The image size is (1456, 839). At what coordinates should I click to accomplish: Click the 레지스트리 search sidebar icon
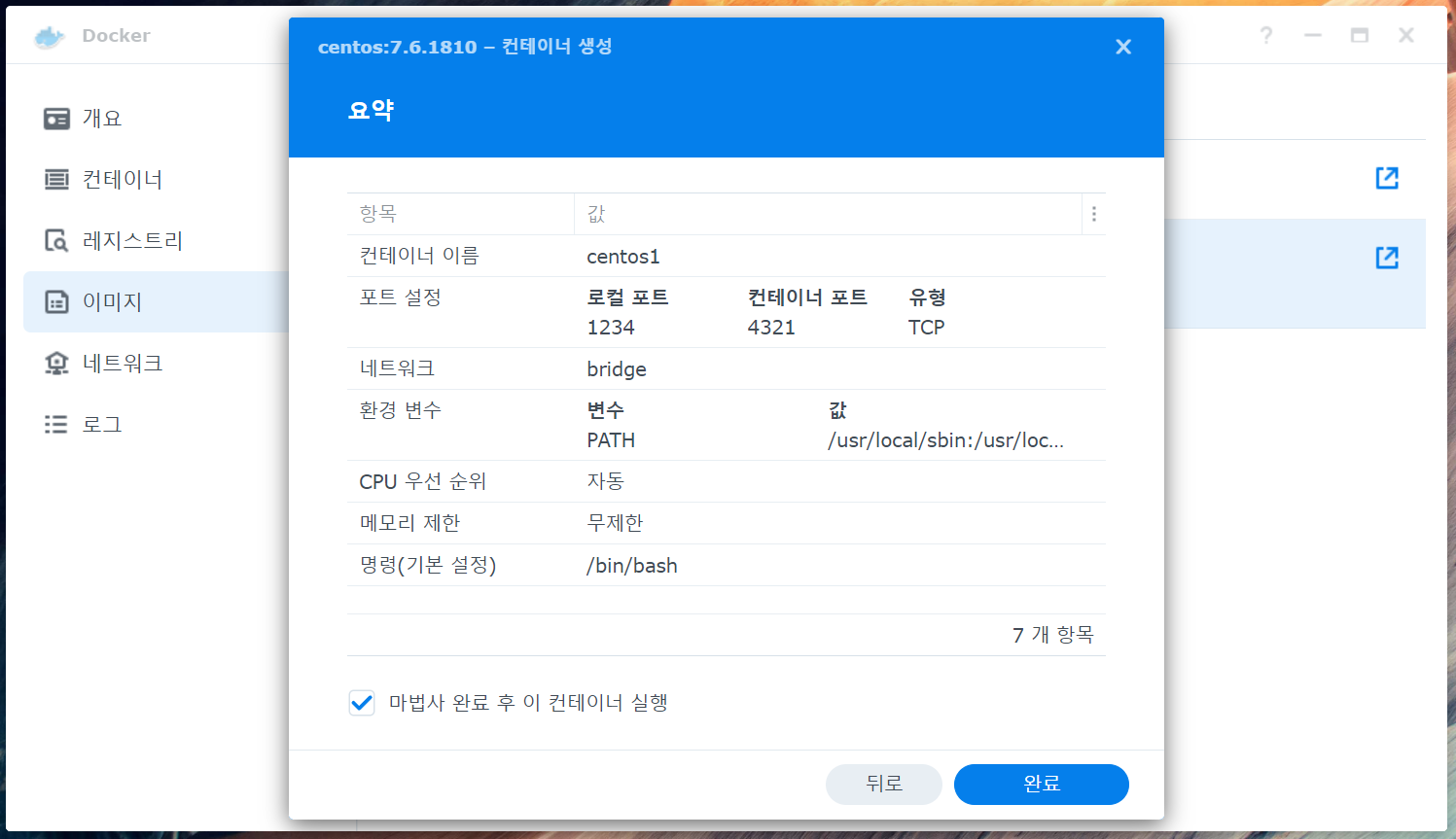pyautogui.click(x=56, y=241)
